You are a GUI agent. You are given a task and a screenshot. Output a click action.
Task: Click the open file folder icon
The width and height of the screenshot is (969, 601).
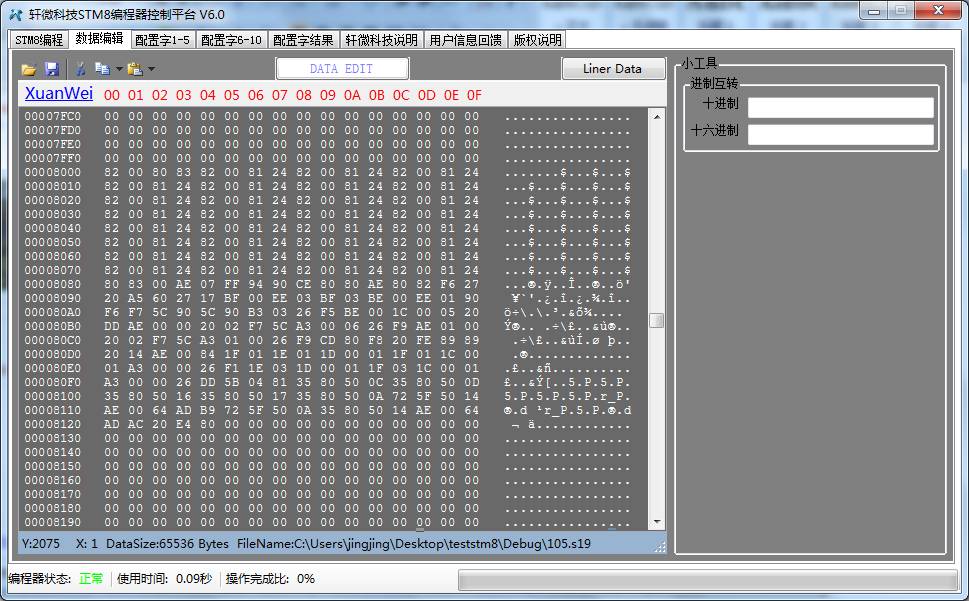click(29, 69)
